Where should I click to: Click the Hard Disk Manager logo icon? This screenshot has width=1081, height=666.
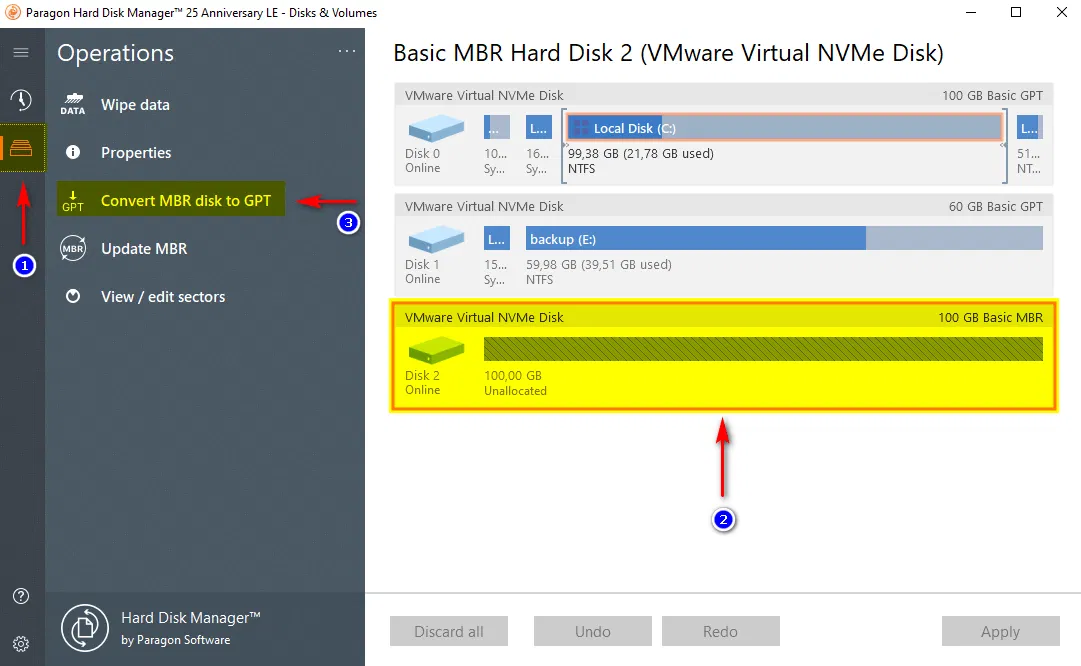click(x=85, y=628)
